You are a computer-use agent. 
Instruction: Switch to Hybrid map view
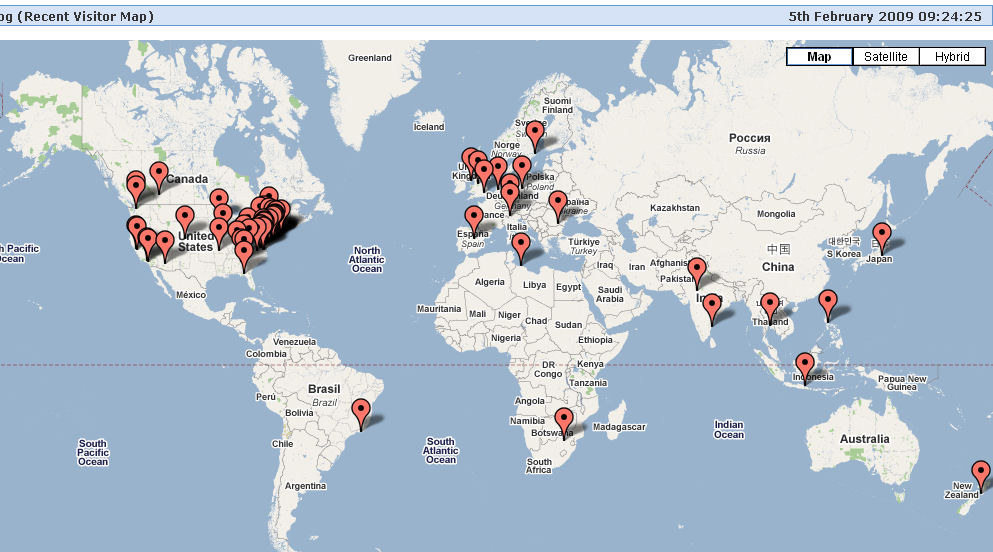click(x=952, y=57)
